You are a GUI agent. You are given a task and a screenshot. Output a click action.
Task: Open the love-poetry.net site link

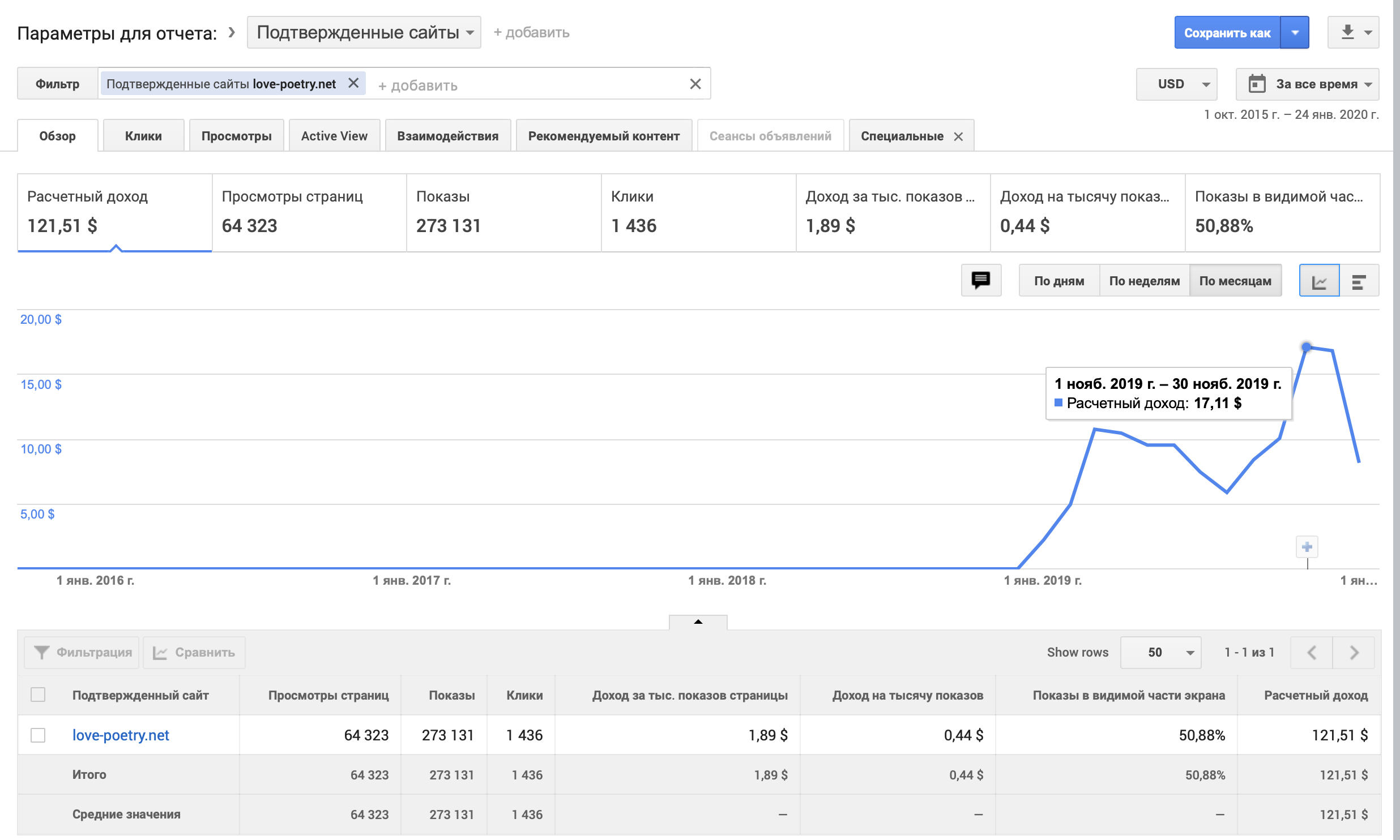point(121,735)
